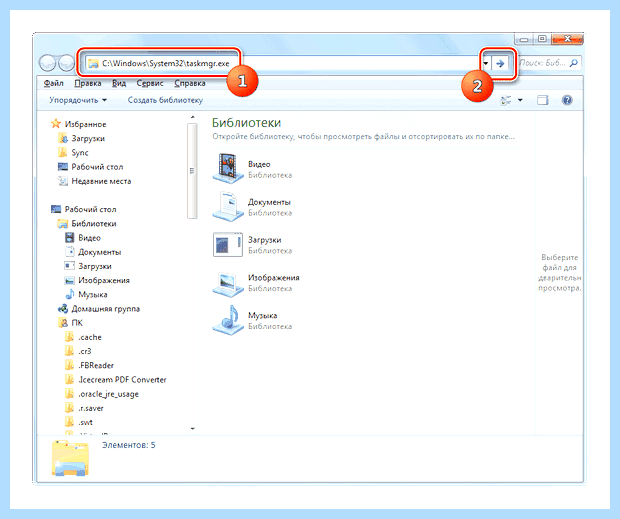Open the address bar history dropdown arrow
This screenshot has height=519, width=620.
[x=486, y=63]
